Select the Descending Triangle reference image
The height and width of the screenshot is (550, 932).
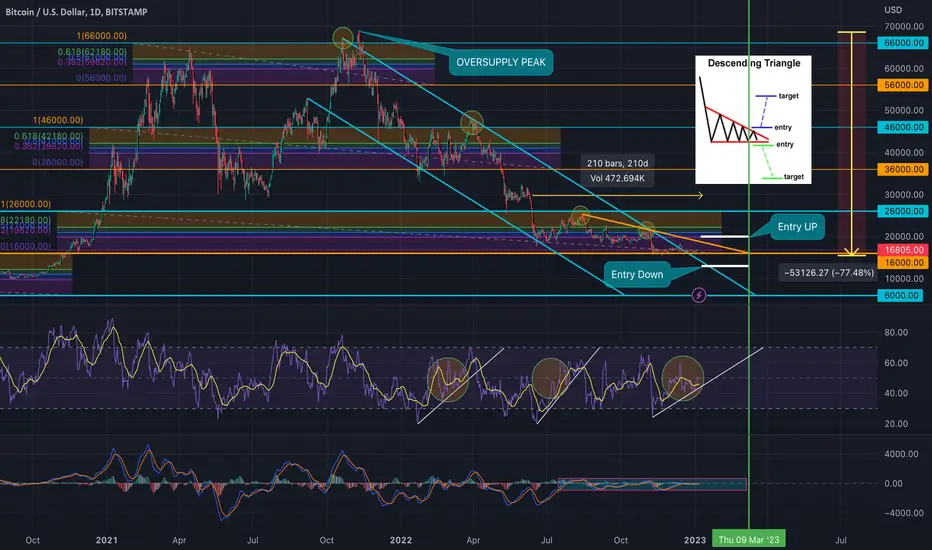[x=753, y=120]
